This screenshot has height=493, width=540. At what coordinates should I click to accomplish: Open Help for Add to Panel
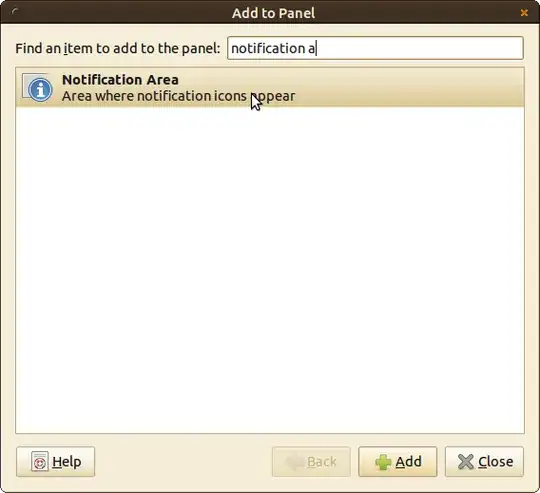(x=55, y=462)
